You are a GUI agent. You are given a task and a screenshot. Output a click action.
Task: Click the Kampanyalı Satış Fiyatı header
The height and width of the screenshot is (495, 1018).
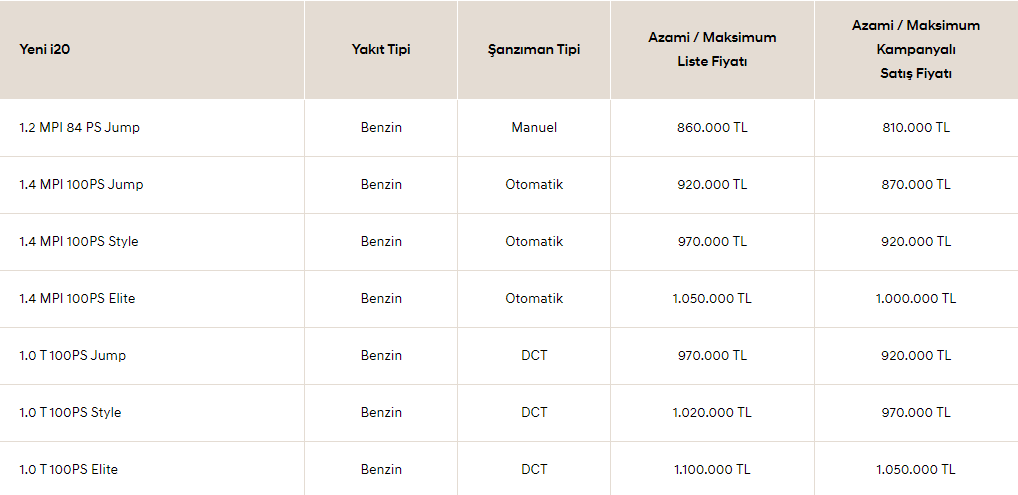[916, 50]
